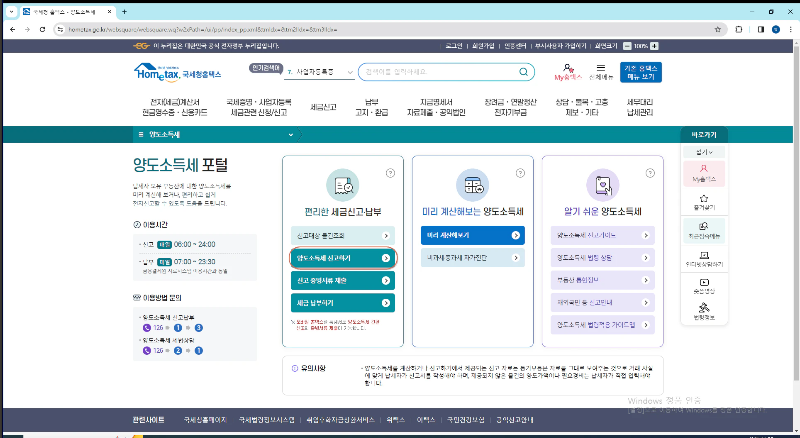Click the 기존 홈택스 메뉴 보기 button

pos(641,72)
